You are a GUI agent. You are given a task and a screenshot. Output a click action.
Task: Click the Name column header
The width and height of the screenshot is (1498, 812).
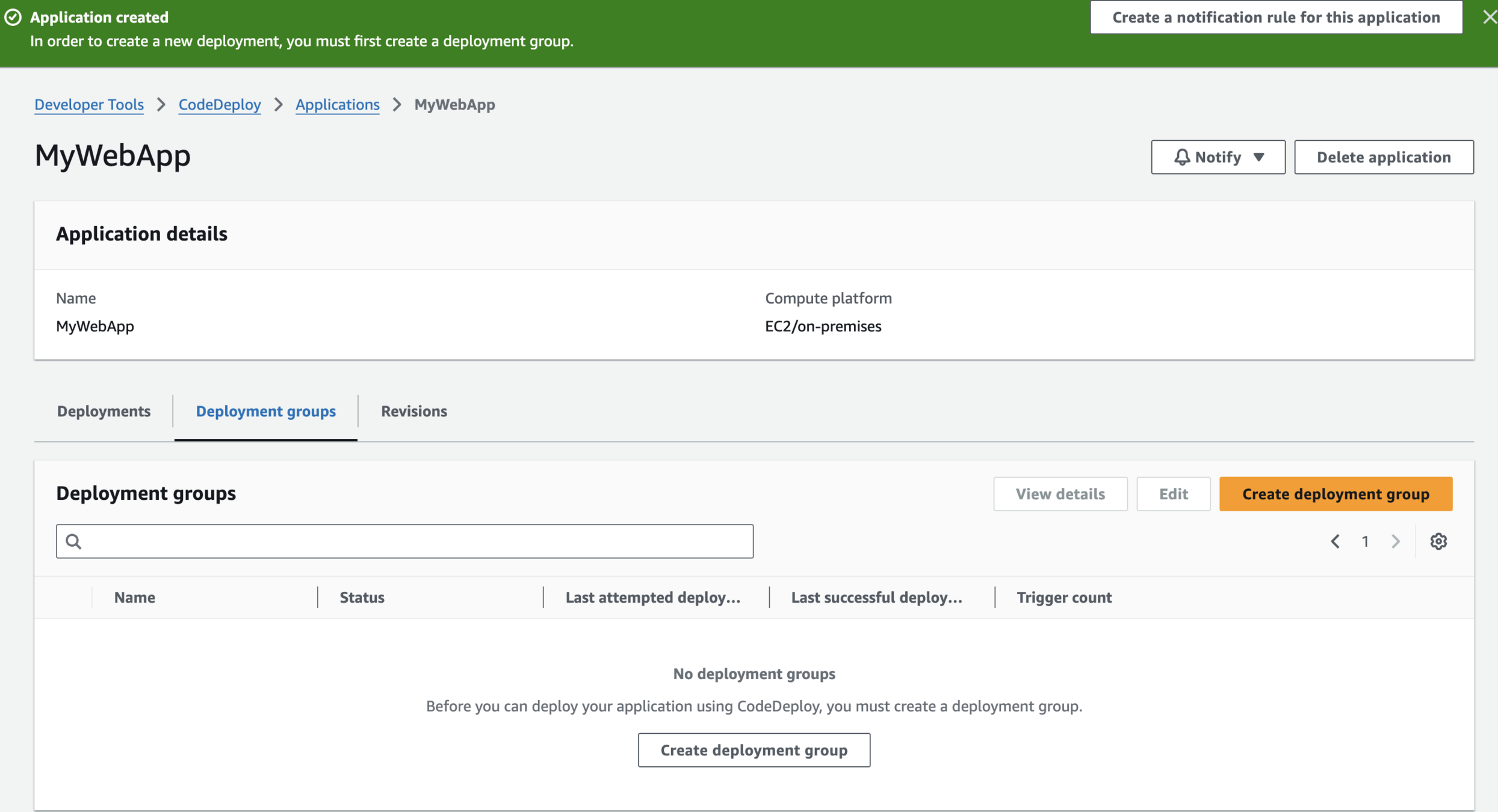coord(135,597)
